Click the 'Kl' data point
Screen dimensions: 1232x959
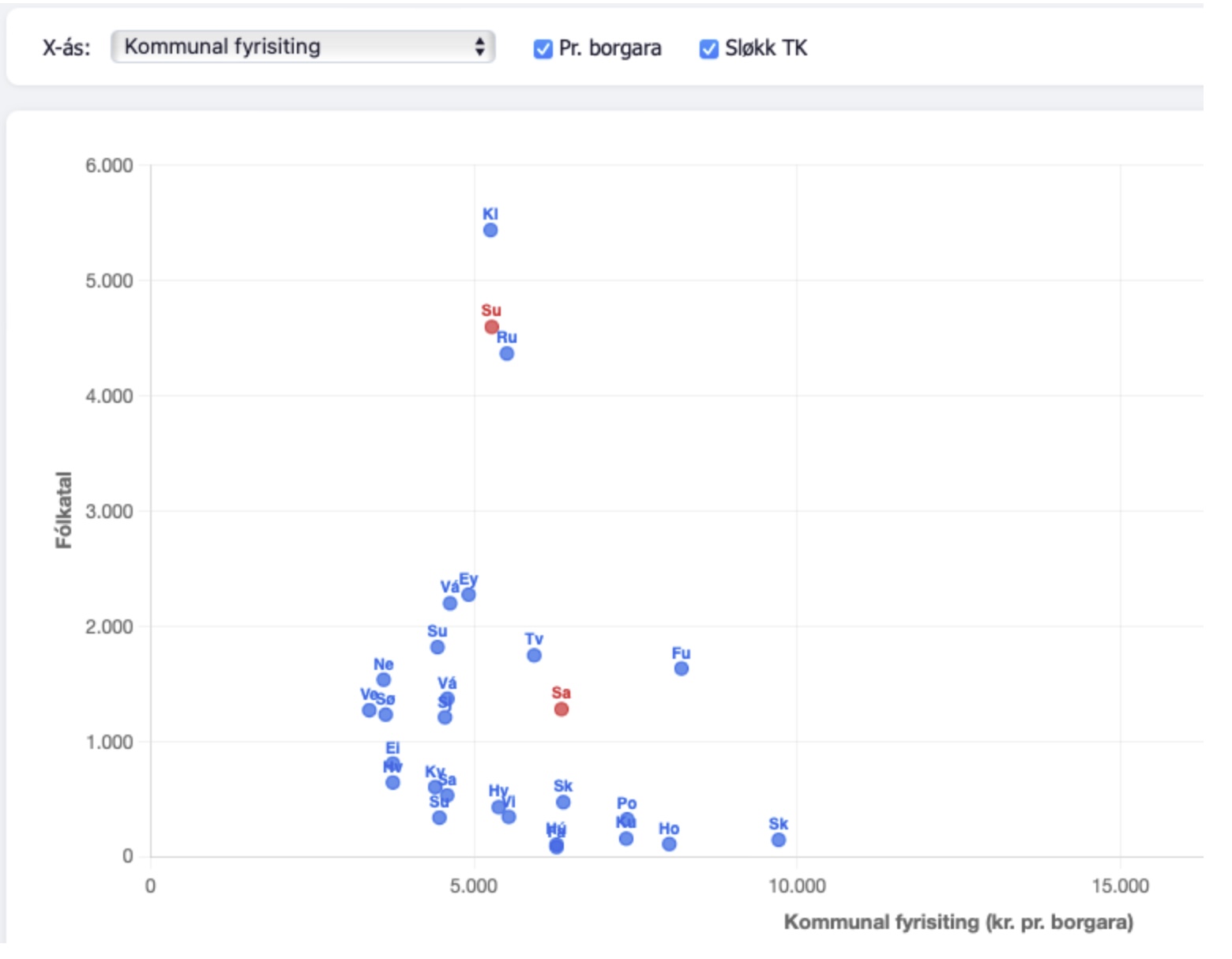tap(490, 231)
